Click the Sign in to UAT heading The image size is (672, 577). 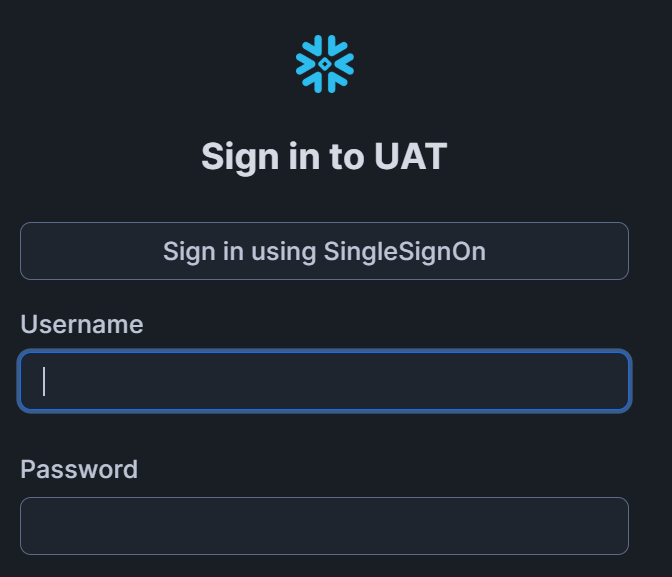pos(324,156)
